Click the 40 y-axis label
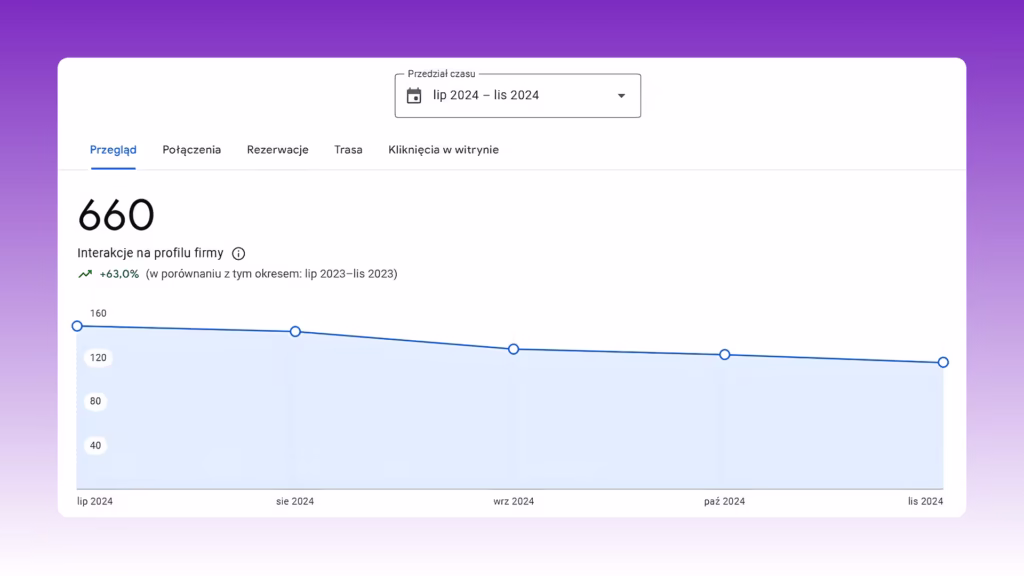This screenshot has height=576, width=1024. pyautogui.click(x=95, y=445)
